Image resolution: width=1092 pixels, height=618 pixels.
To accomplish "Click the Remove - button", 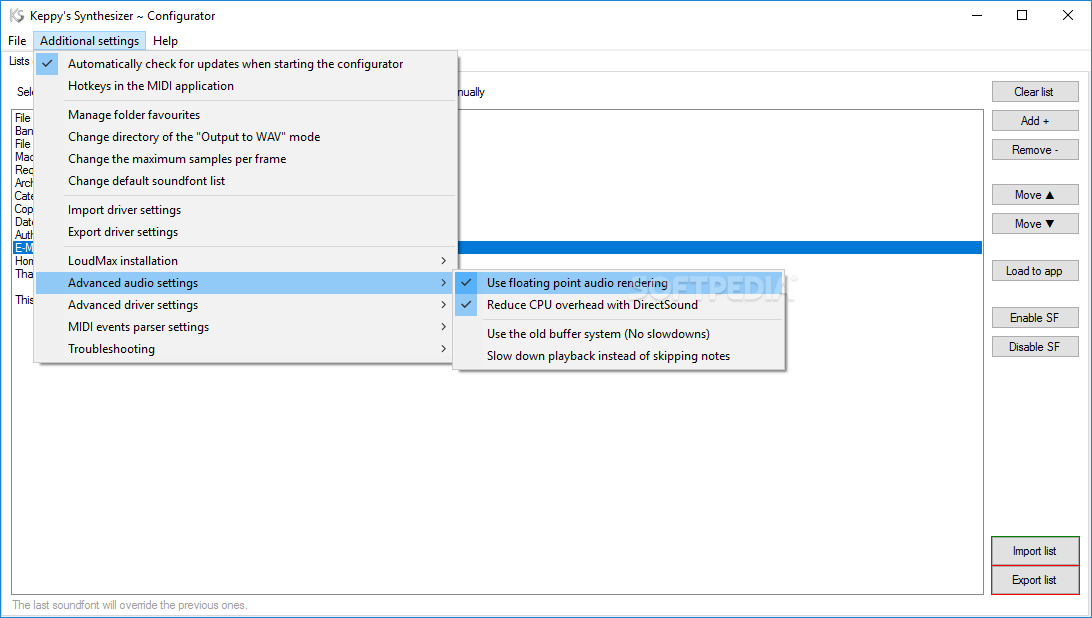I will [1035, 150].
